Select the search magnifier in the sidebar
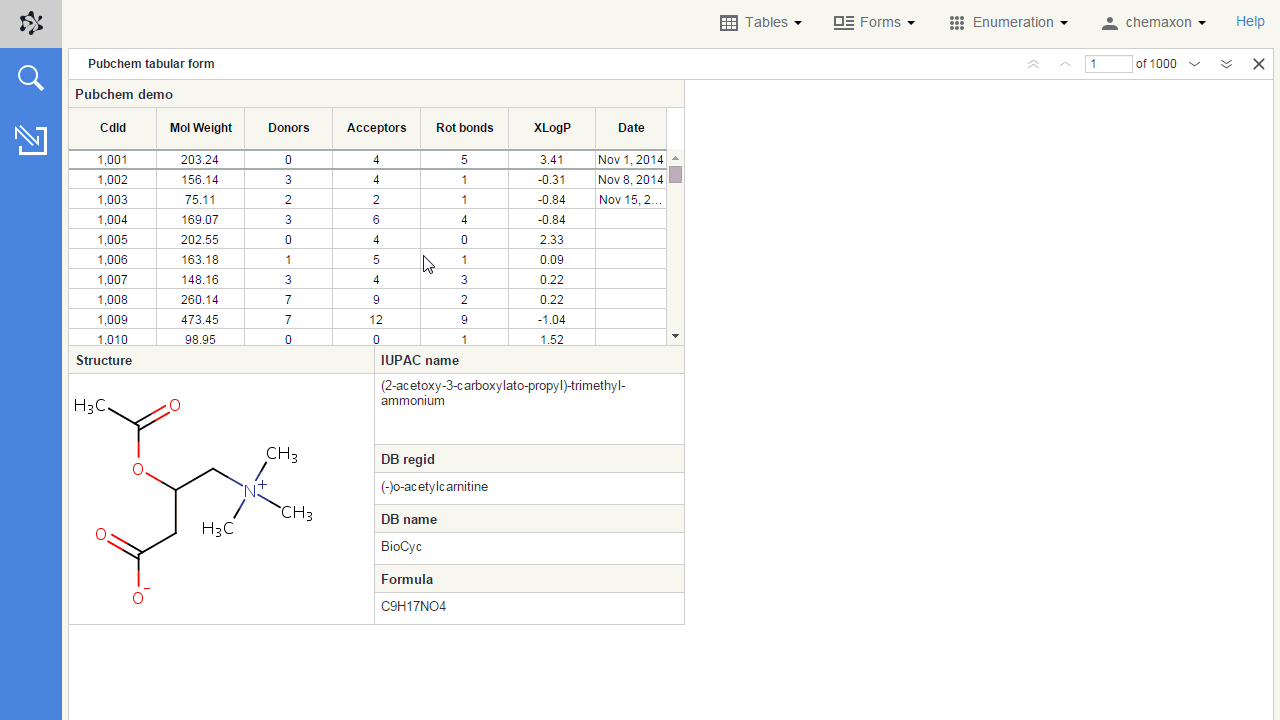 30,77
